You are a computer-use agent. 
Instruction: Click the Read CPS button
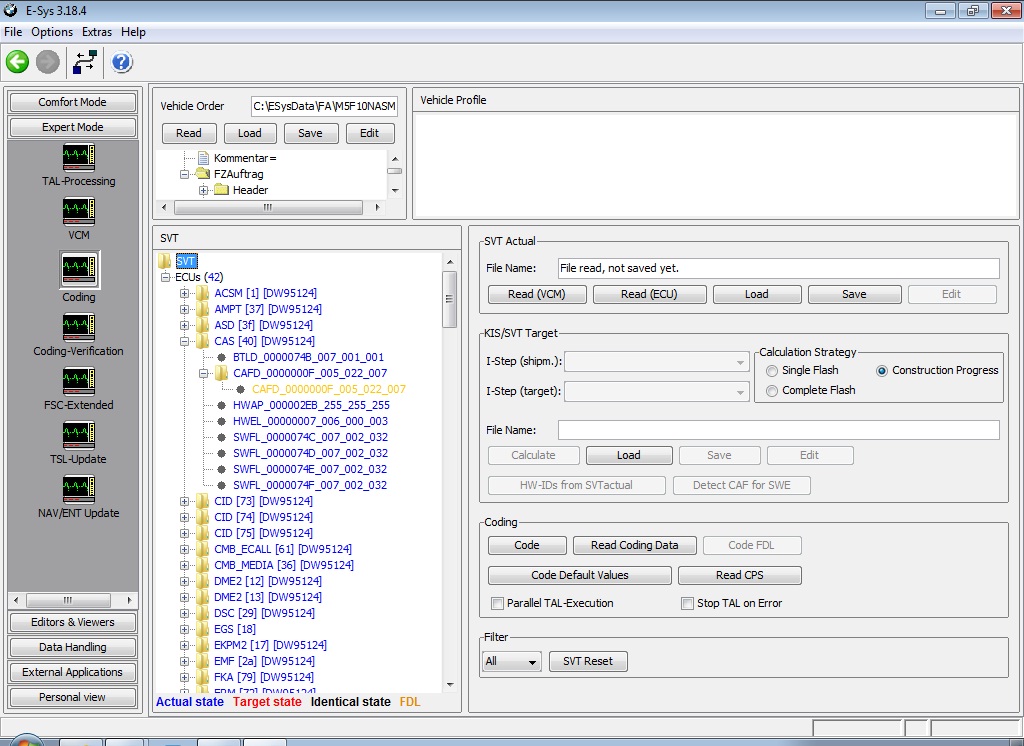pyautogui.click(x=739, y=575)
